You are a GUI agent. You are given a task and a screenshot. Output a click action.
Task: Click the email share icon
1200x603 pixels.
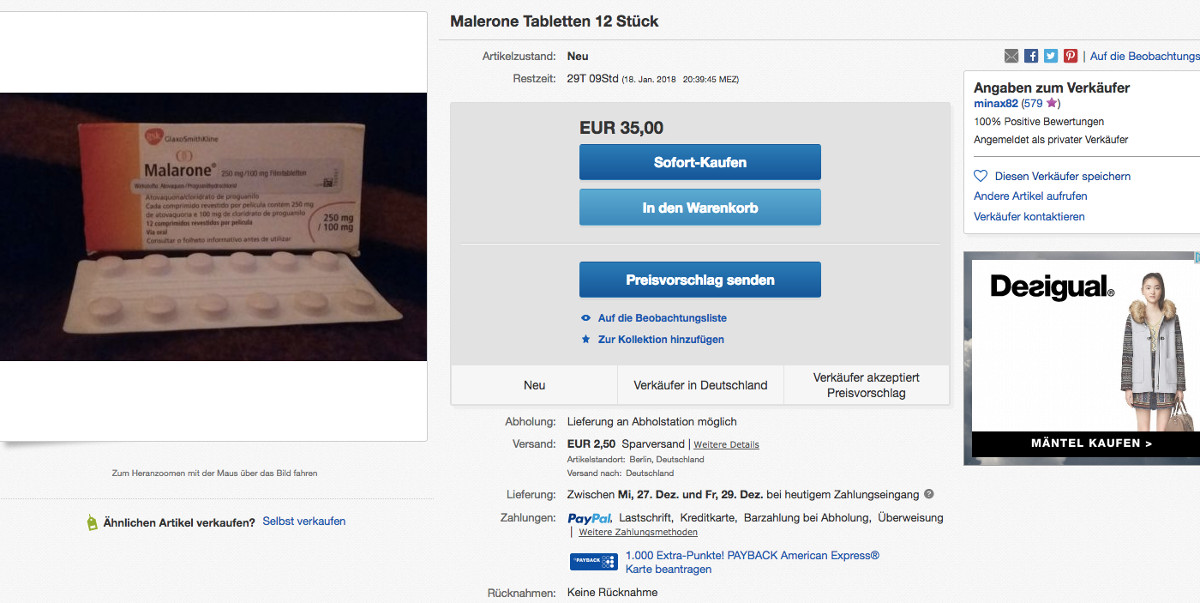[x=1011, y=56]
